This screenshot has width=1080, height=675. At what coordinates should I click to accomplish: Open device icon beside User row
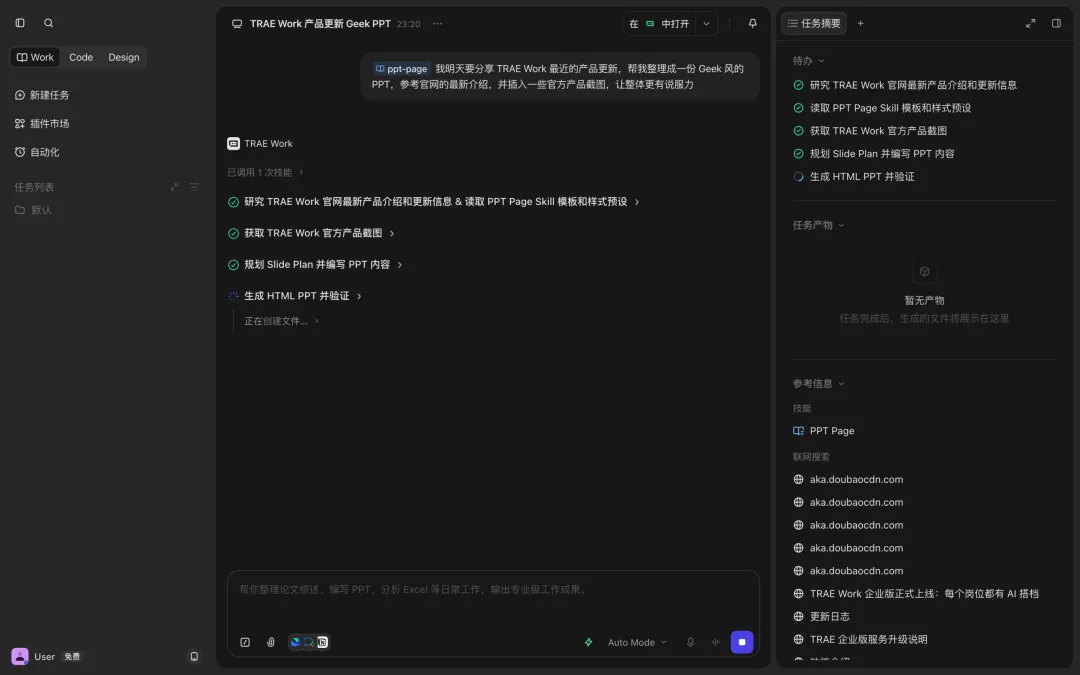click(x=194, y=656)
